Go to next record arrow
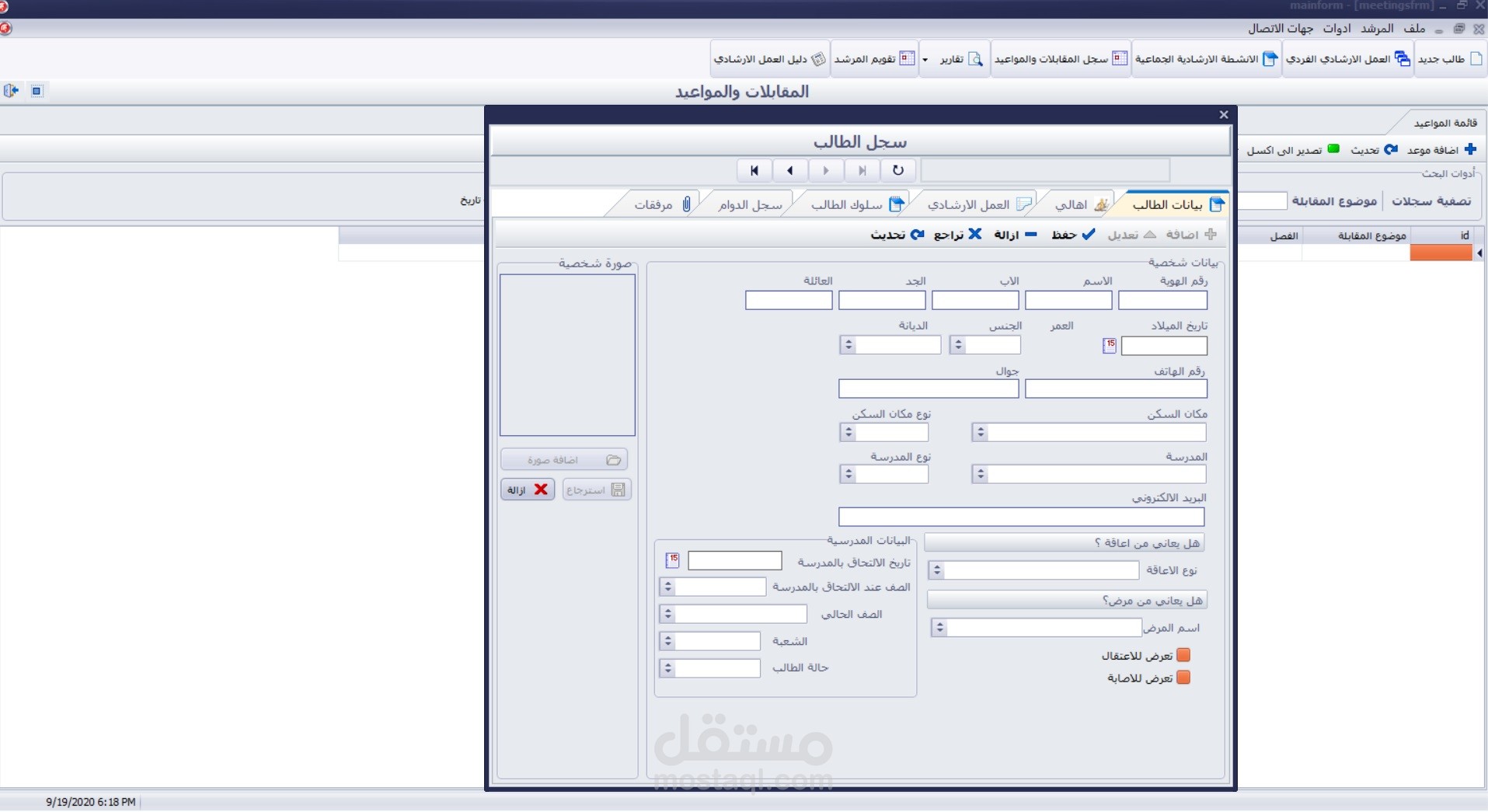This screenshot has width=1488, height=812. pos(826,170)
